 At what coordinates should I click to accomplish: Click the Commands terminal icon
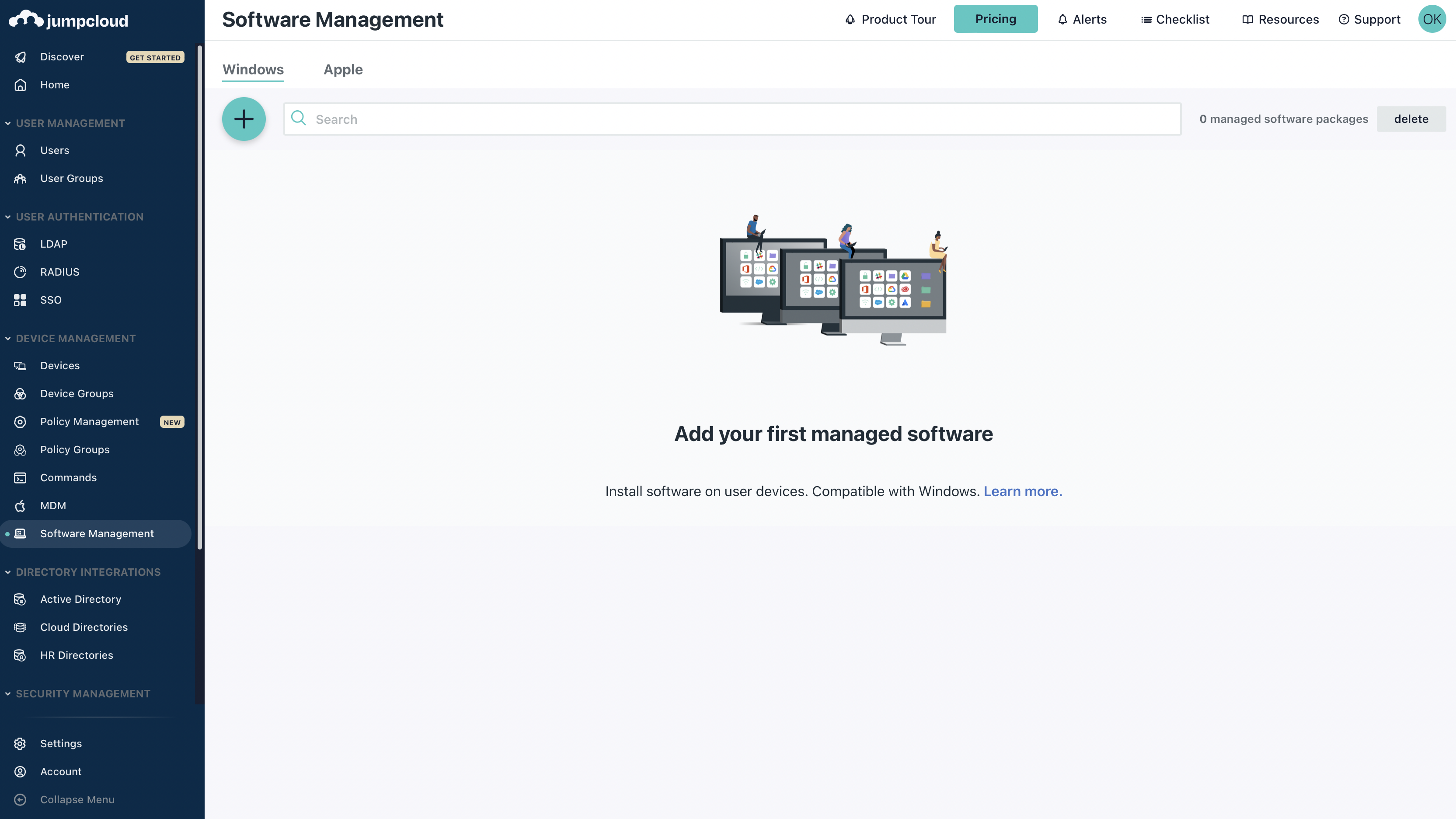coord(21,478)
